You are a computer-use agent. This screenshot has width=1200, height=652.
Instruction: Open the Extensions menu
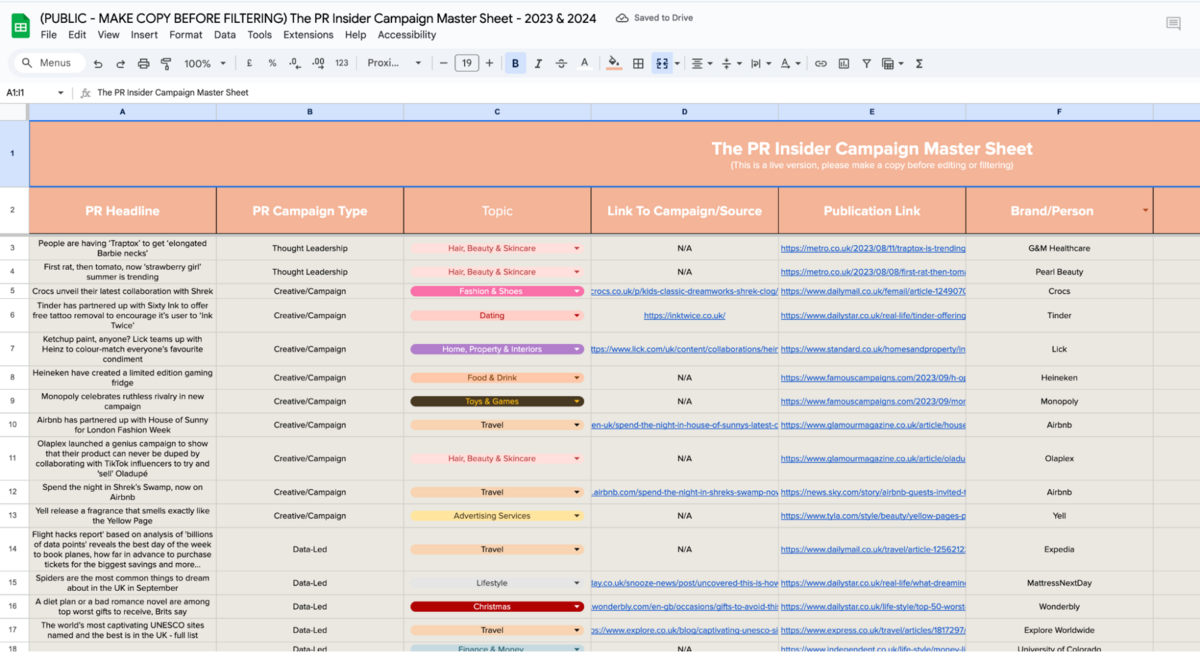308,35
